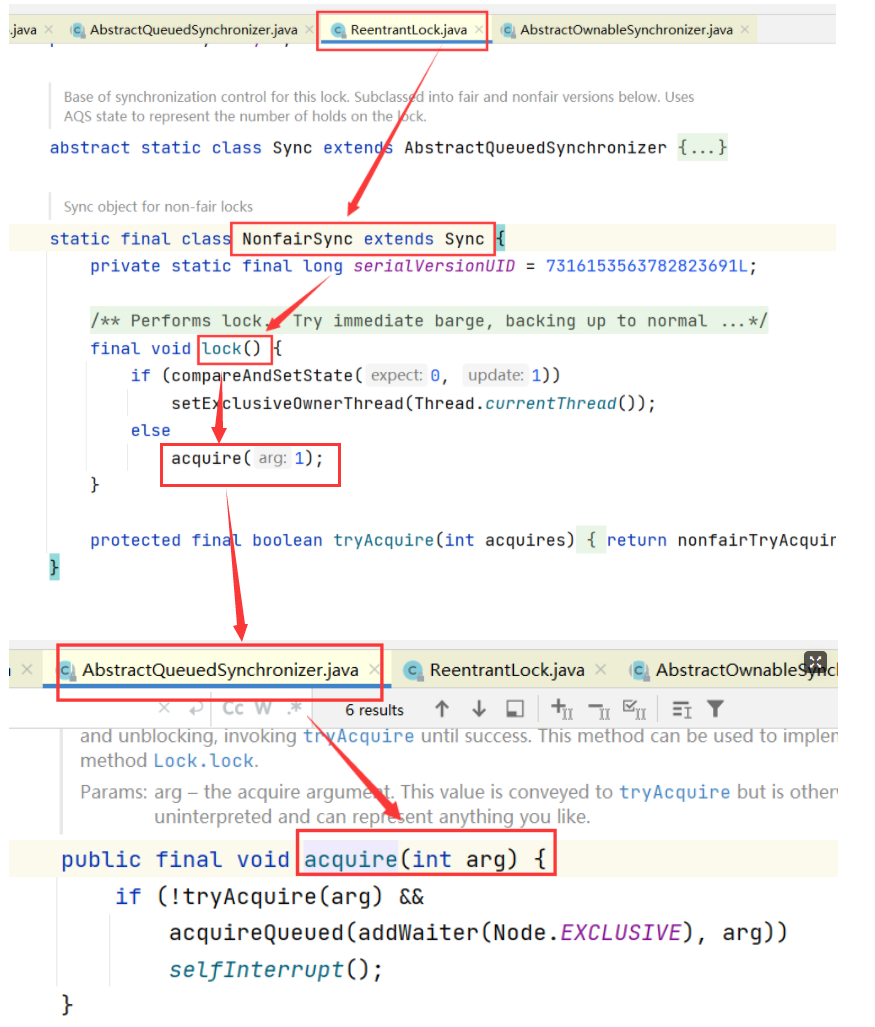875x1027 pixels.
Task: Click class icon of upper ReentrantLock.java tab
Action: tap(338, 30)
